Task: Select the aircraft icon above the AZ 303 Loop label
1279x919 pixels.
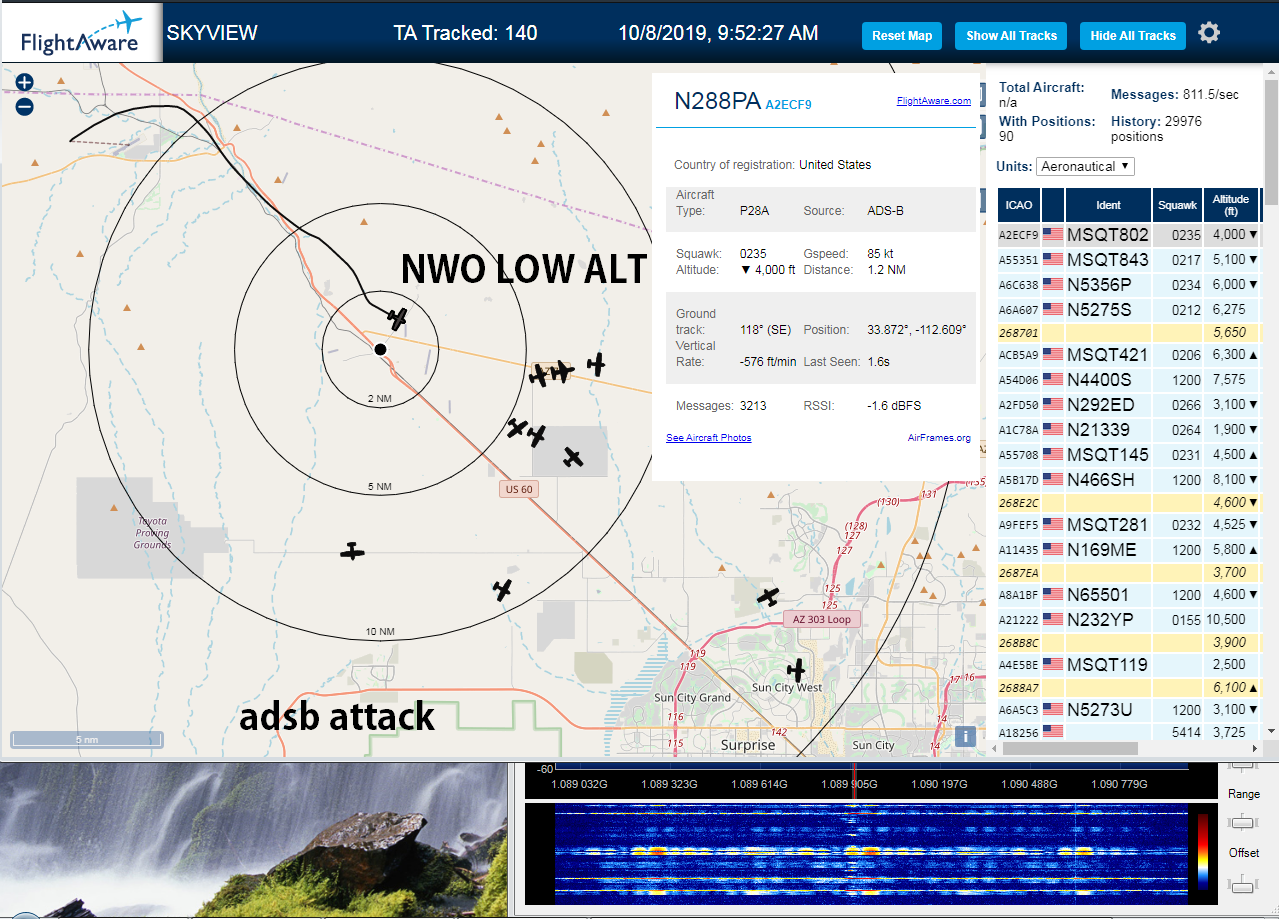Action: 768,597
